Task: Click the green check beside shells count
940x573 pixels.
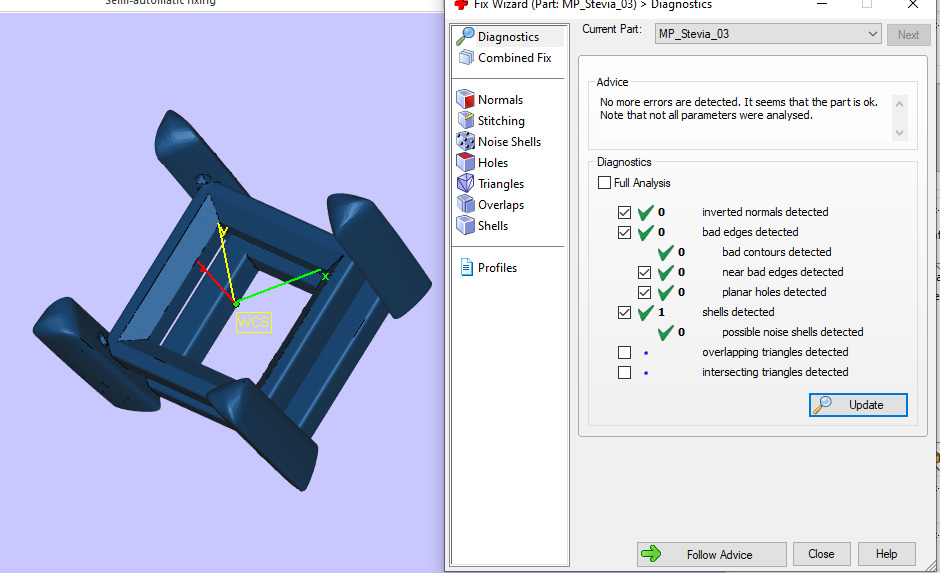Action: tap(646, 312)
